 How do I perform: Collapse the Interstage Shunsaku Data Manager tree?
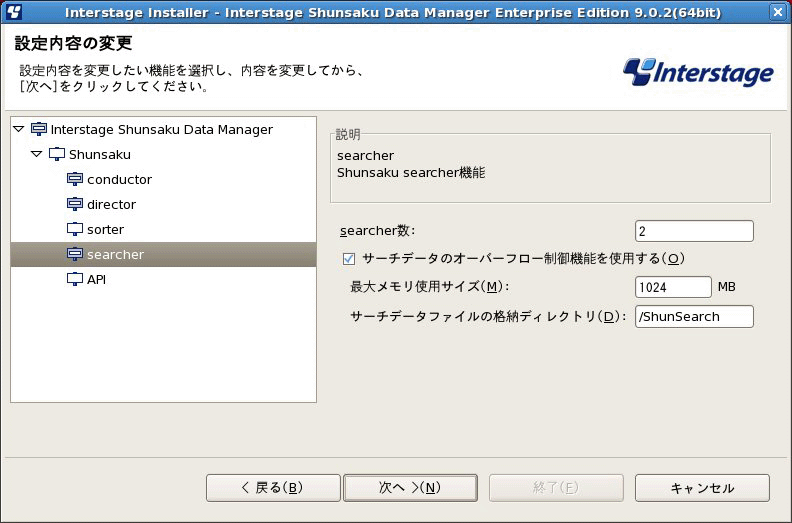coord(19,129)
